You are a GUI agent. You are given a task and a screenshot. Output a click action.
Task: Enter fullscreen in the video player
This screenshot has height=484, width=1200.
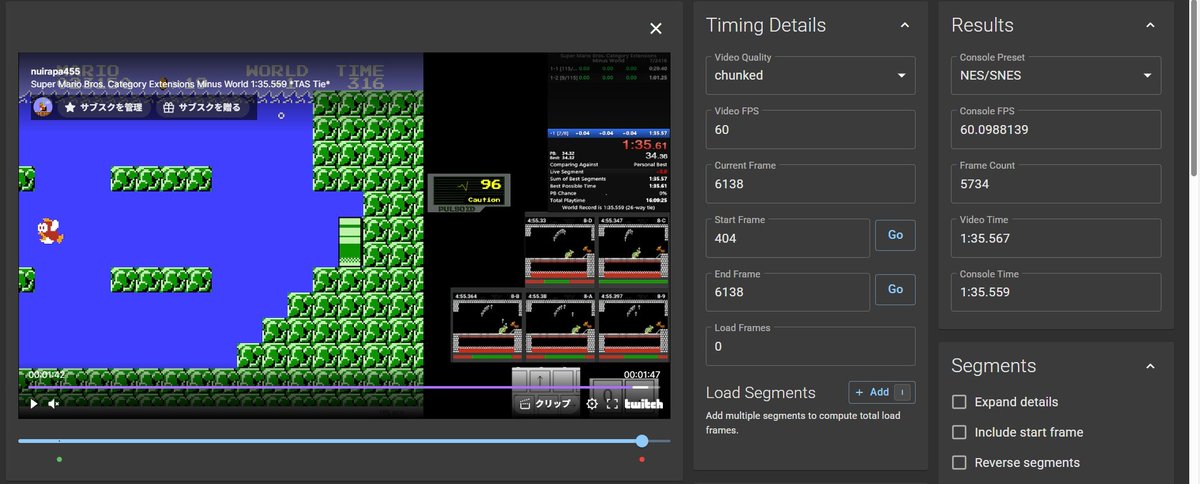(611, 404)
